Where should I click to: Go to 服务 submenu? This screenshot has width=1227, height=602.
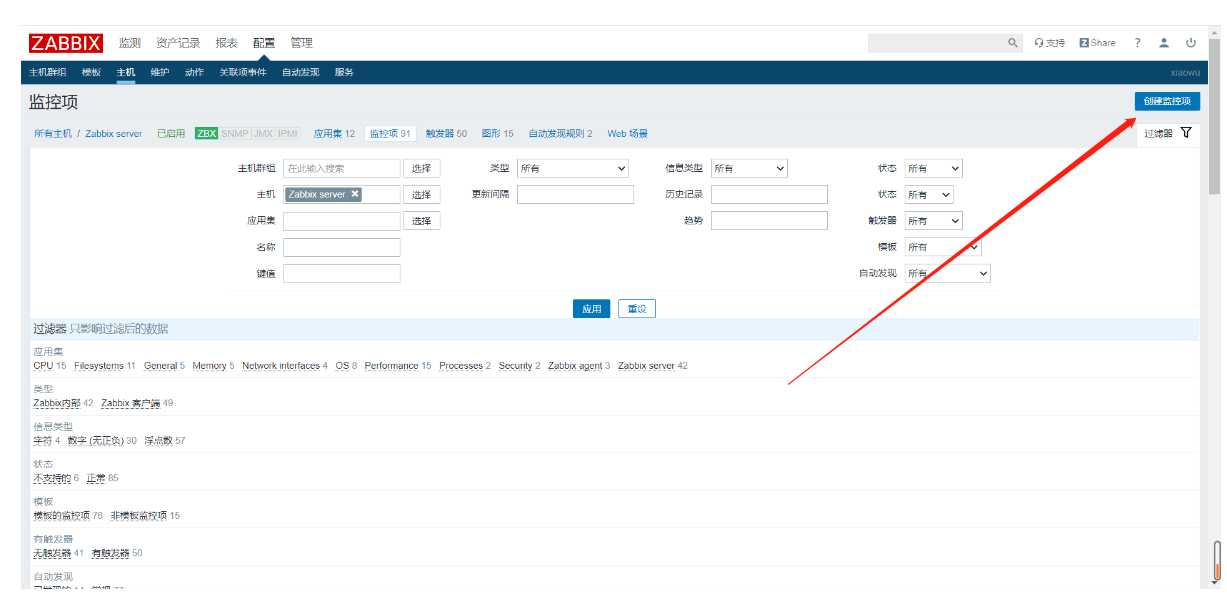tap(344, 72)
